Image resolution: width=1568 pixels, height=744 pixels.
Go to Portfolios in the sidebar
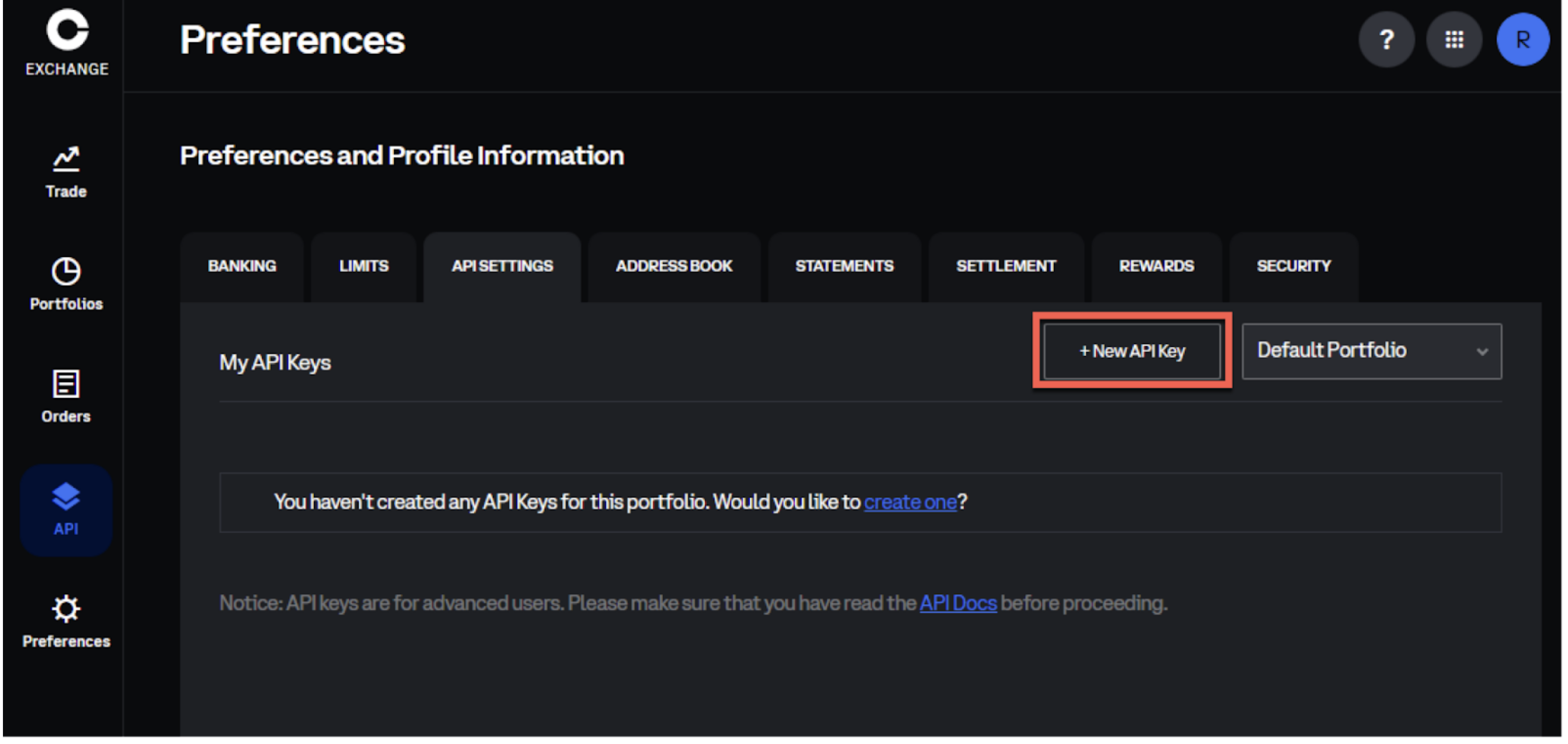[x=66, y=284]
